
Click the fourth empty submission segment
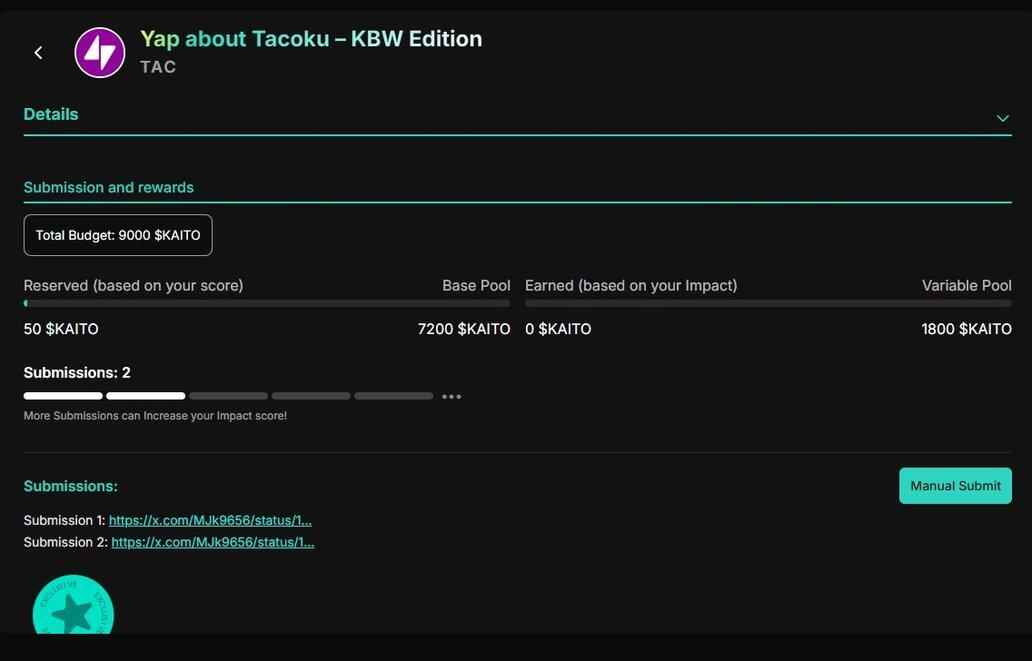311,396
